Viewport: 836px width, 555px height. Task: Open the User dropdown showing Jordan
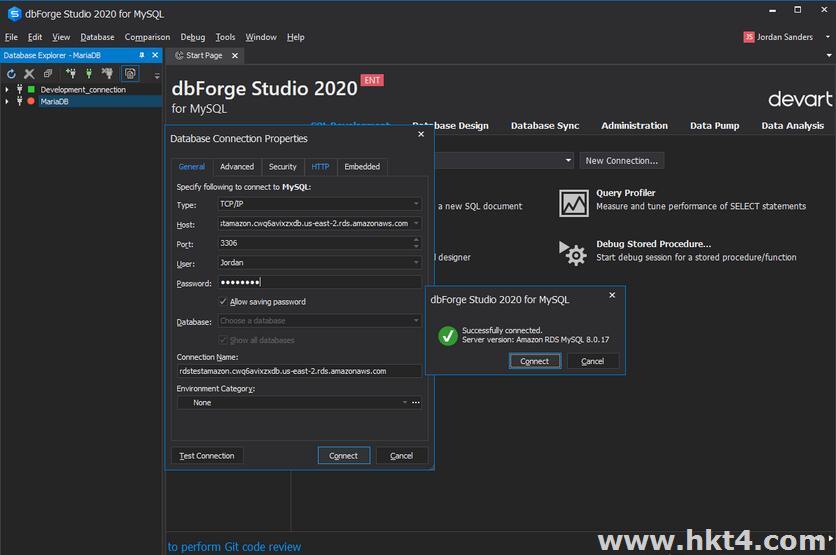click(319, 262)
